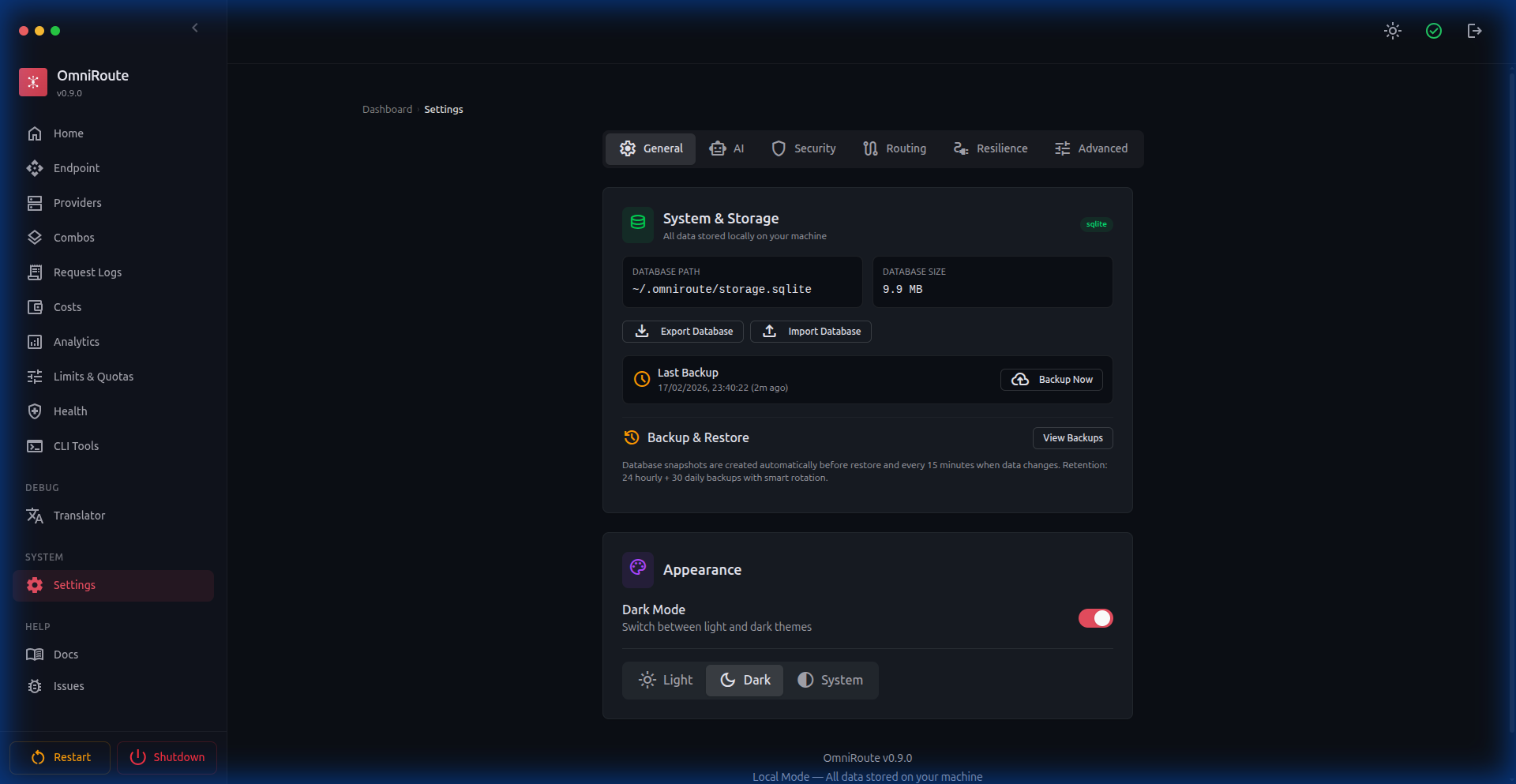Toggle the Dark Mode switch off

click(1095, 618)
